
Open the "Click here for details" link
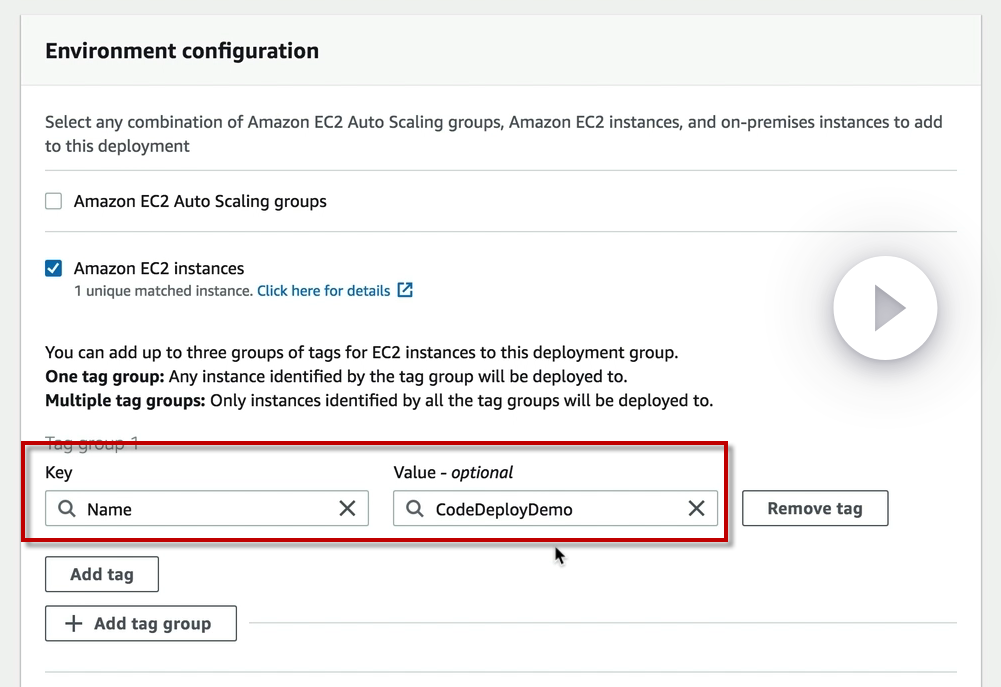tap(323, 291)
